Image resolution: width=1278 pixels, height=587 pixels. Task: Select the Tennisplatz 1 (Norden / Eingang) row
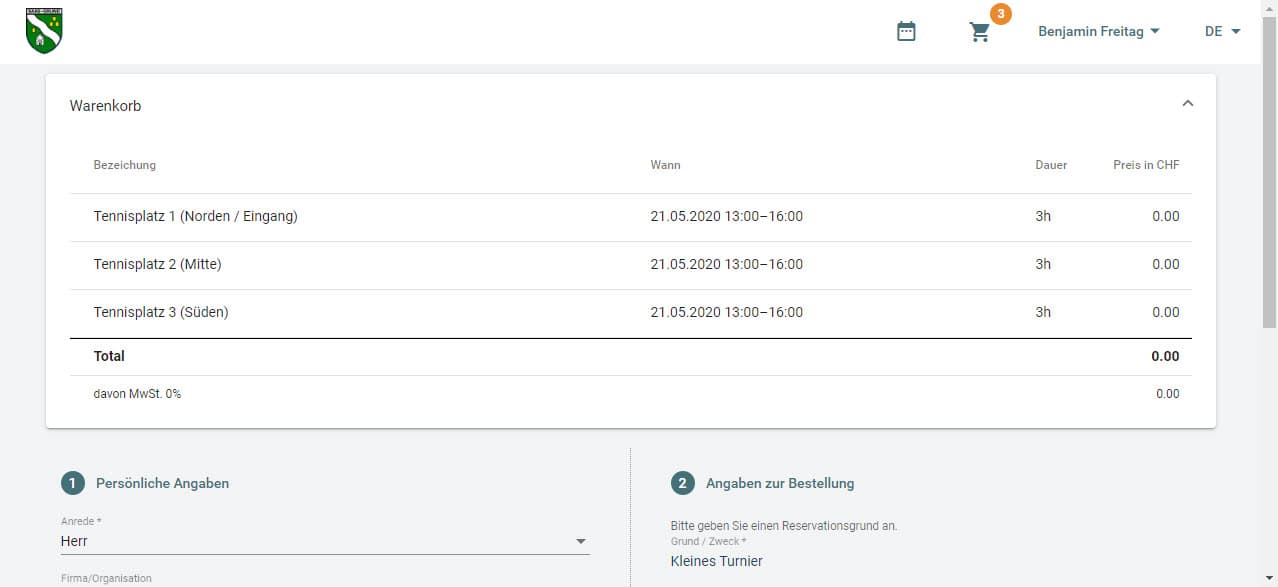[195, 216]
